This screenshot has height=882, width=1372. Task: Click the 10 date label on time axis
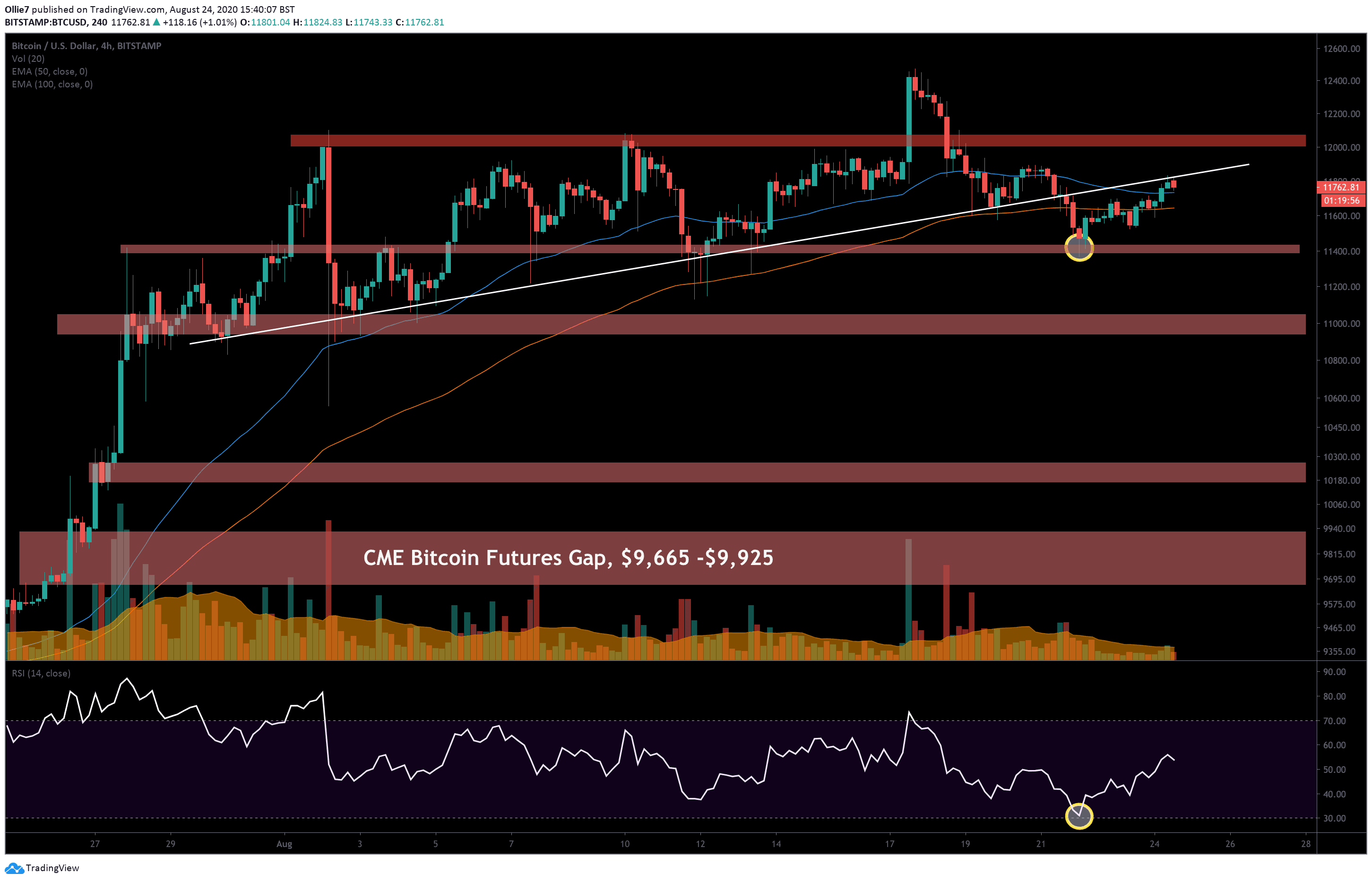point(624,844)
